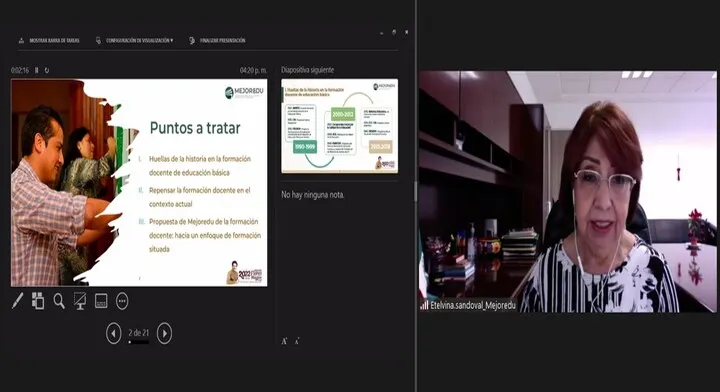Decrease notes text size
This screenshot has height=392, width=720.
[x=297, y=341]
